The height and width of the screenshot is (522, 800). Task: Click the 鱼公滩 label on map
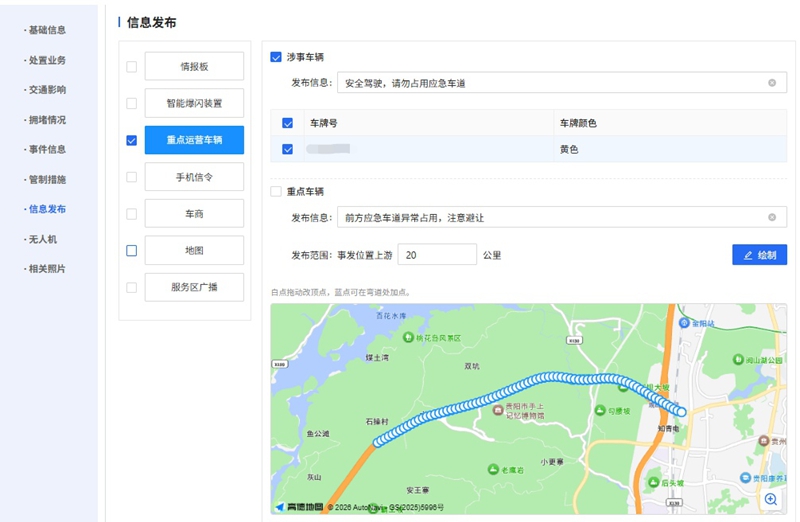coord(317,434)
